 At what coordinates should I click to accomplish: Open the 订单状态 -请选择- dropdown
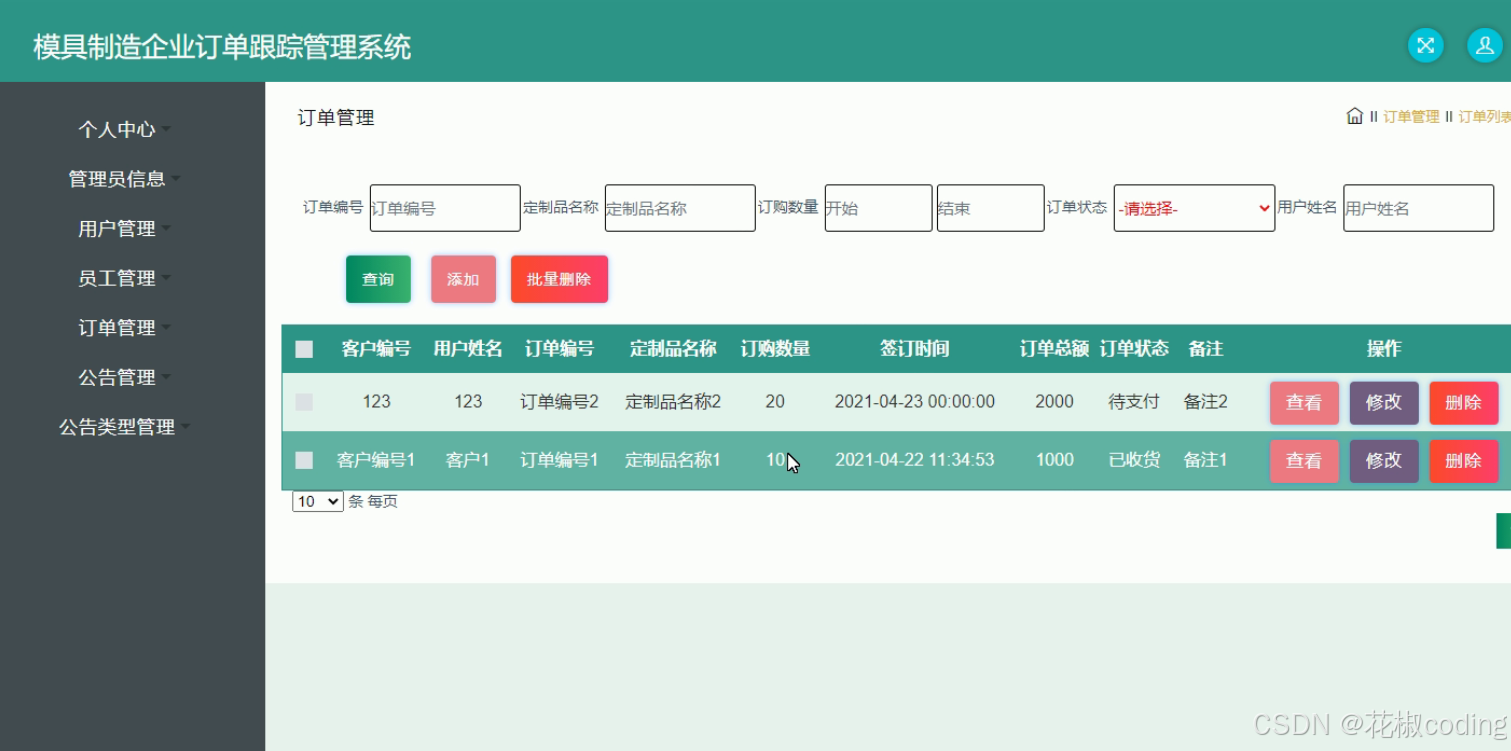pos(1194,208)
